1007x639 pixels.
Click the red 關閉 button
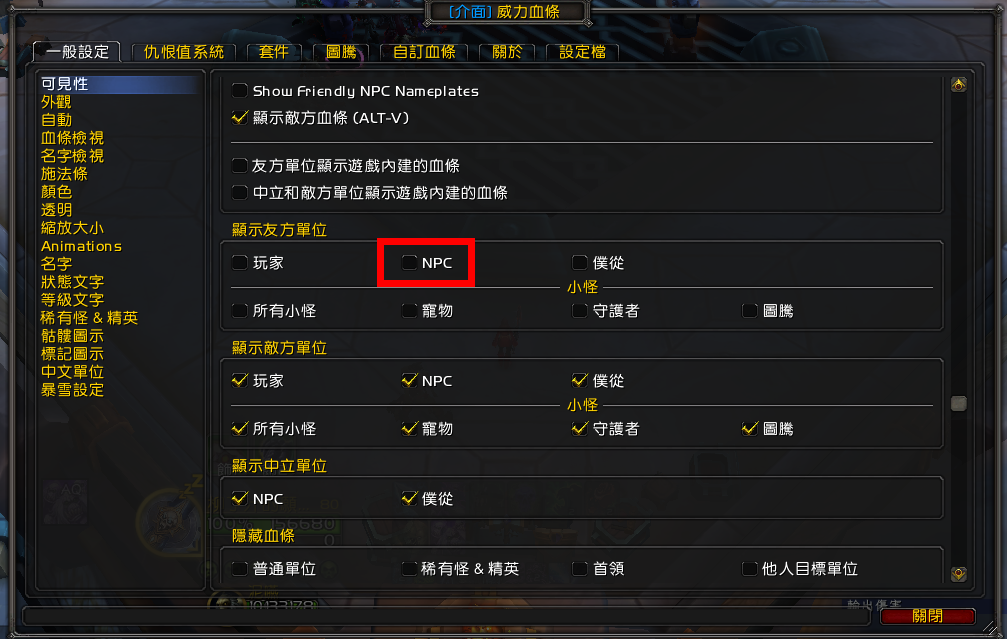(x=927, y=616)
